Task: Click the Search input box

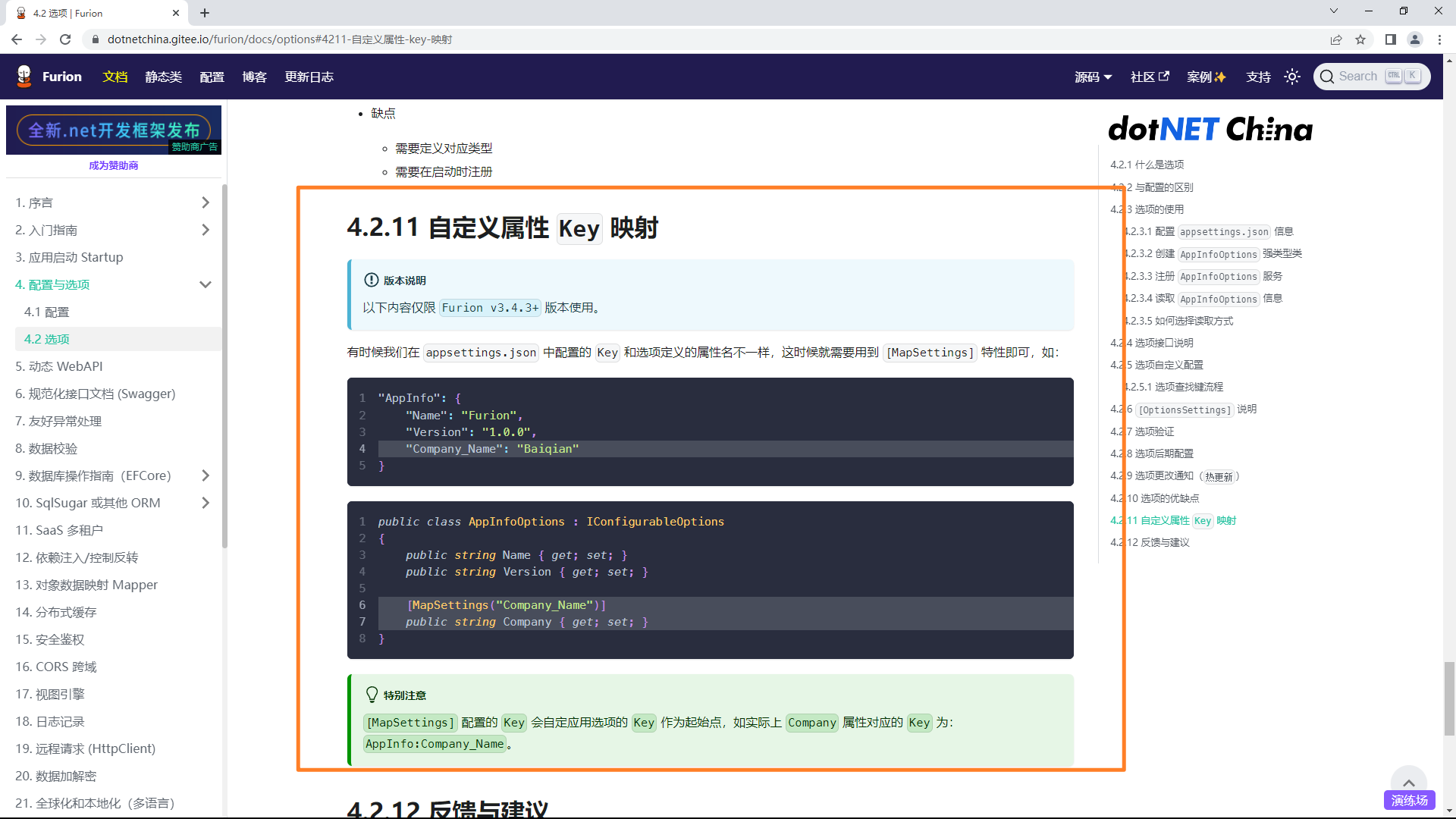Action: coord(1357,77)
